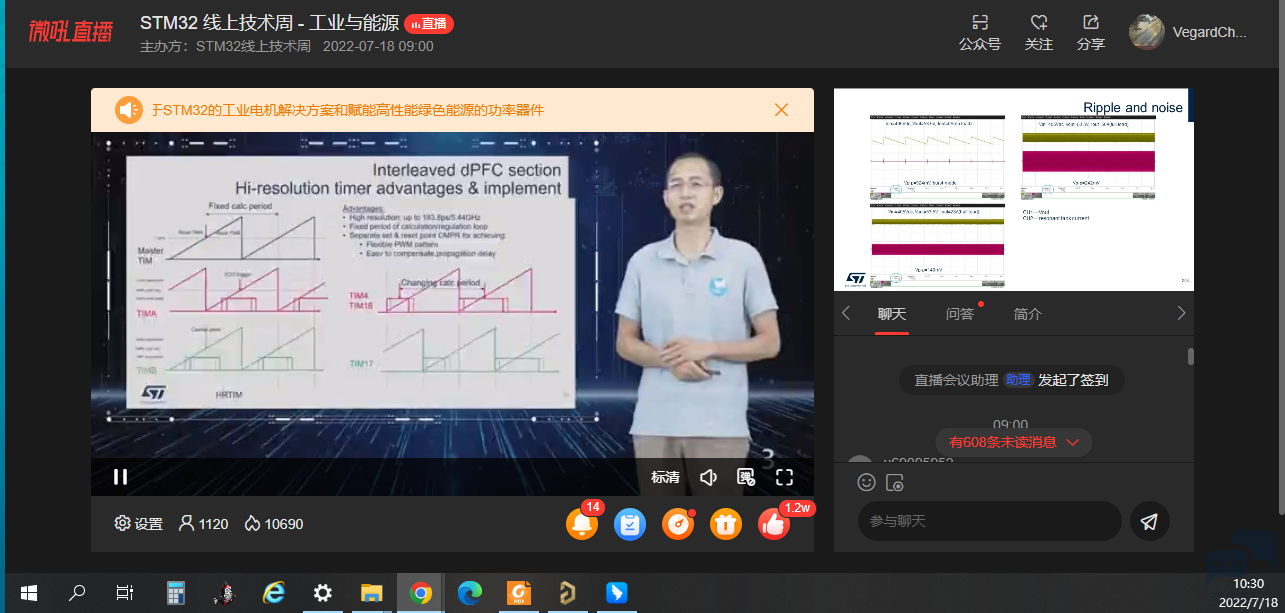Click the red 直播 live badge
Screen dimensions: 1285x613
[429, 24]
